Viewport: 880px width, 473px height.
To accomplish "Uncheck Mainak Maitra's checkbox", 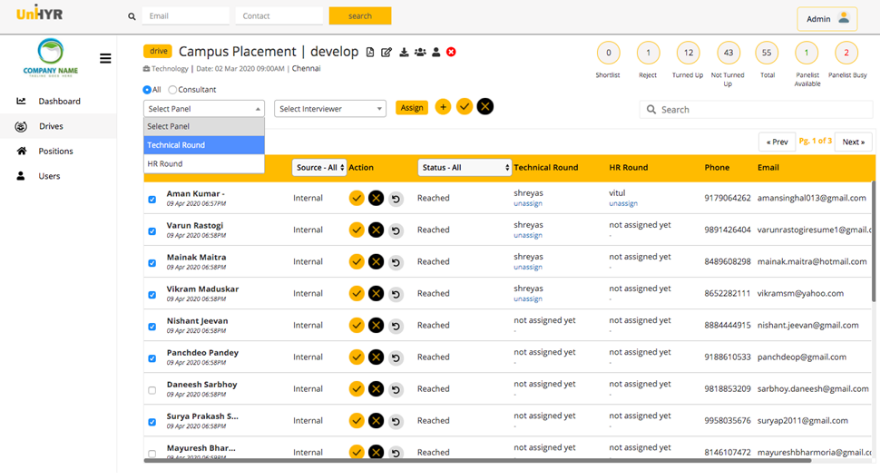I will pos(152,263).
